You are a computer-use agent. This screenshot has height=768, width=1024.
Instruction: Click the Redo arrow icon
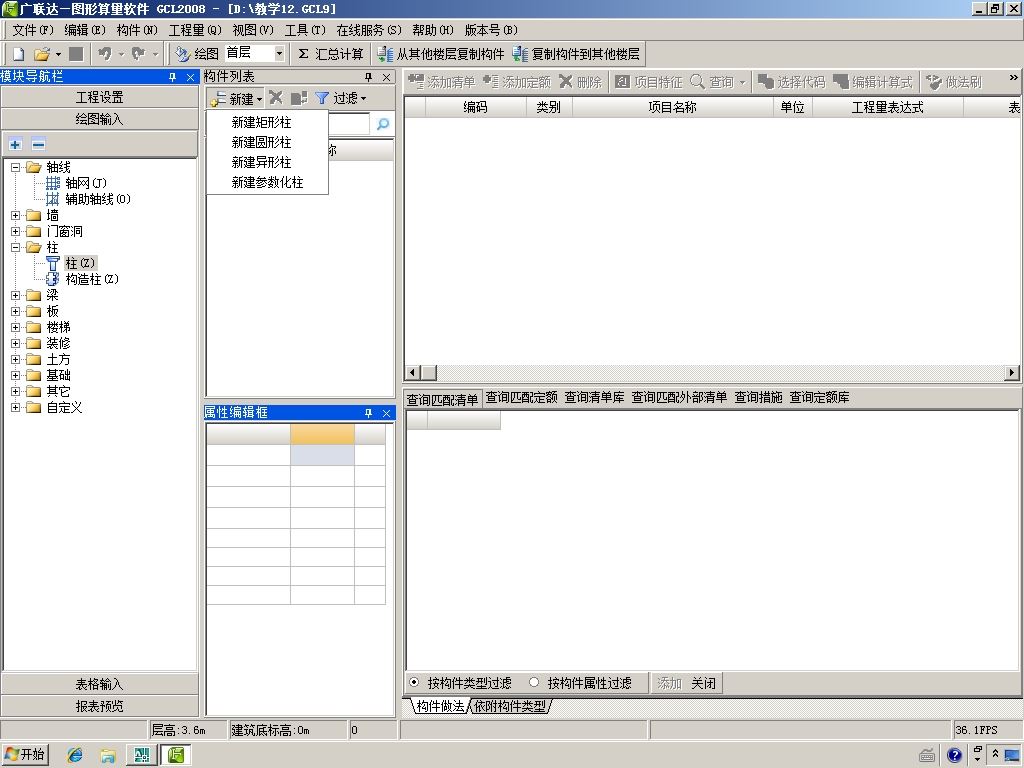click(x=138, y=54)
